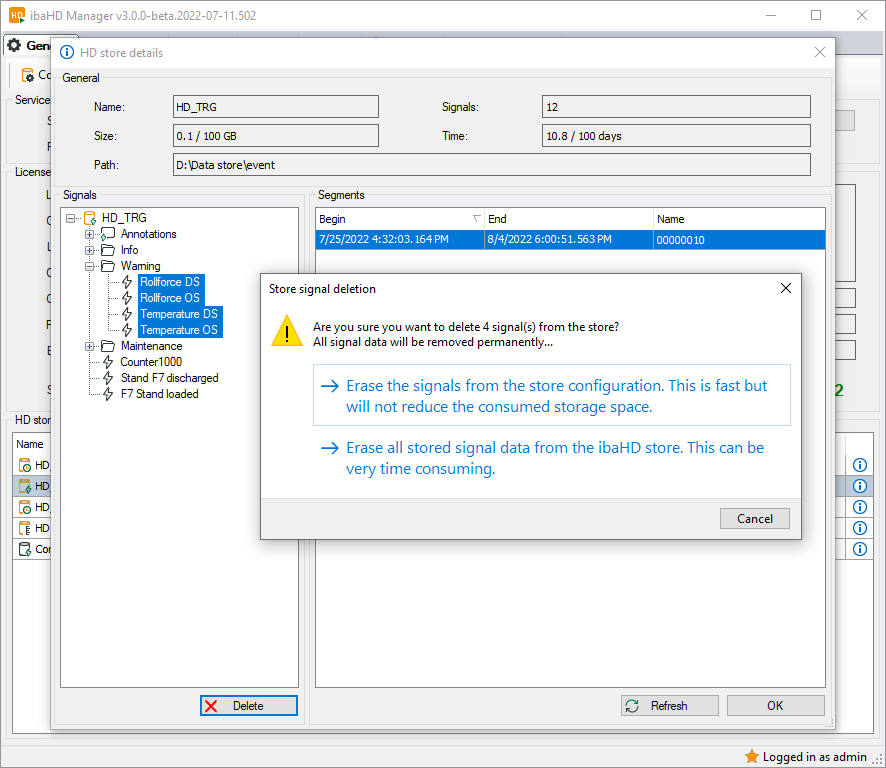Click the Name column header in Segments
The width and height of the screenshot is (886, 768).
click(739, 219)
